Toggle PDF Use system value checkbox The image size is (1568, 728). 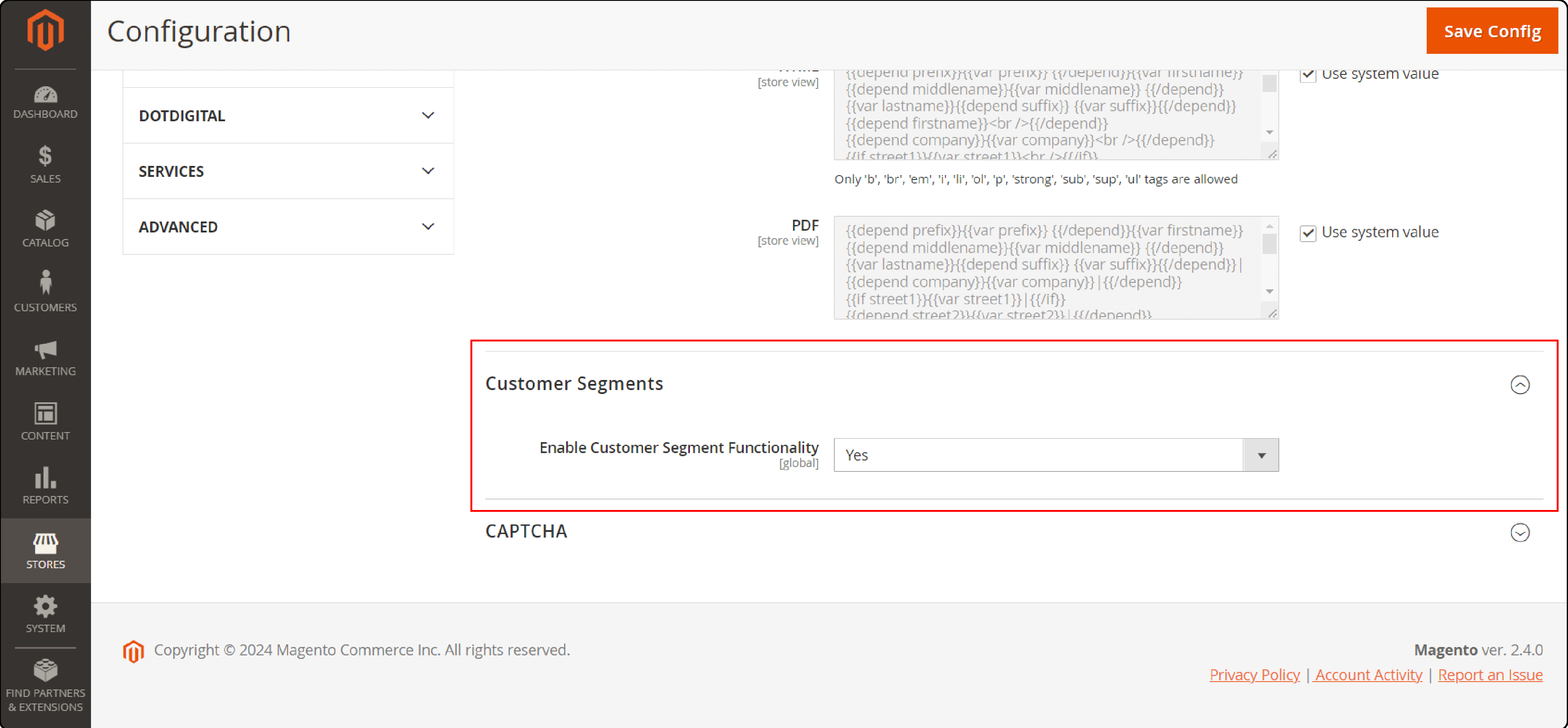tap(1308, 233)
